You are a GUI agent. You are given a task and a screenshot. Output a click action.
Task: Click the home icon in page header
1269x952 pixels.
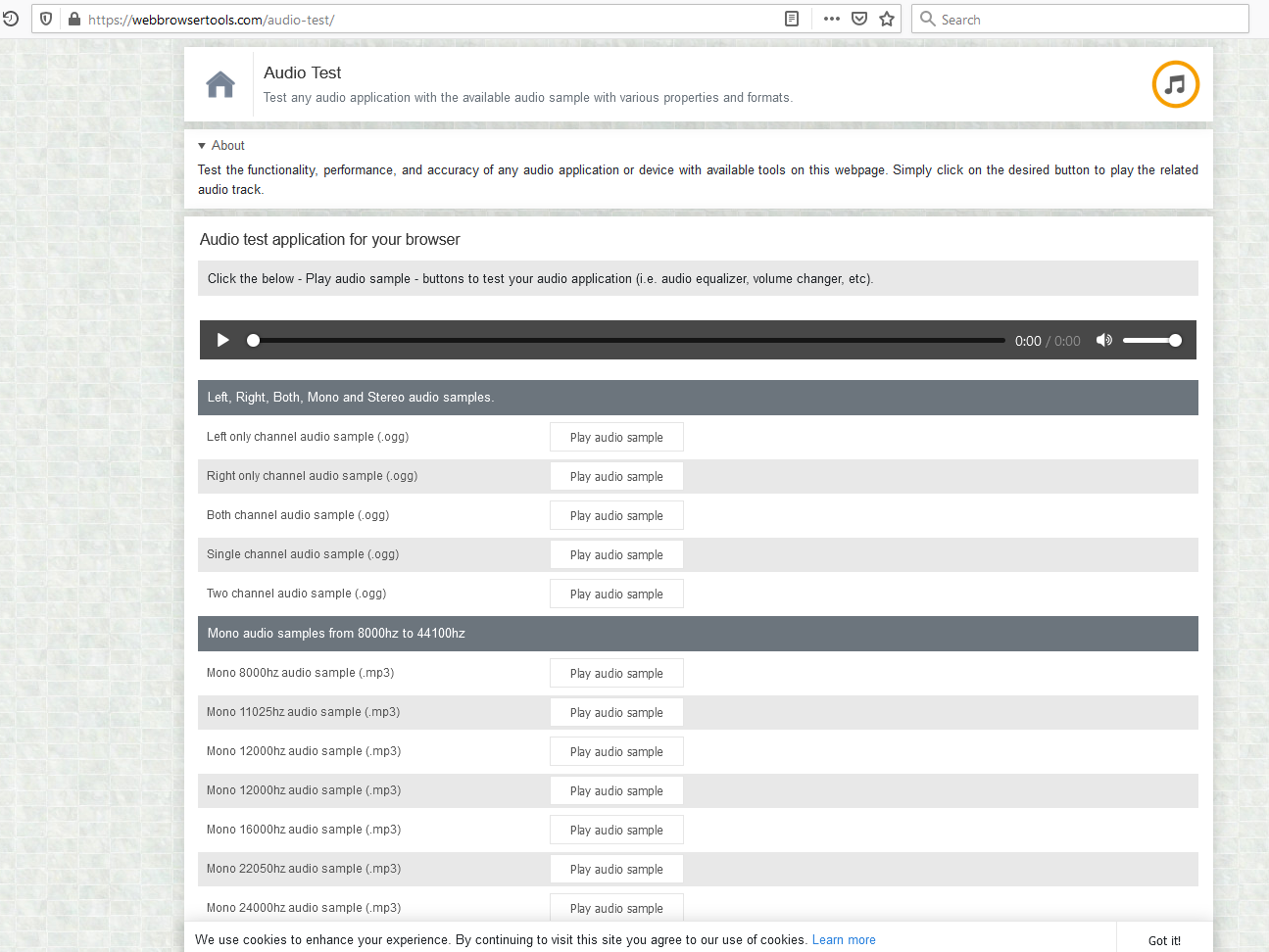pos(220,85)
